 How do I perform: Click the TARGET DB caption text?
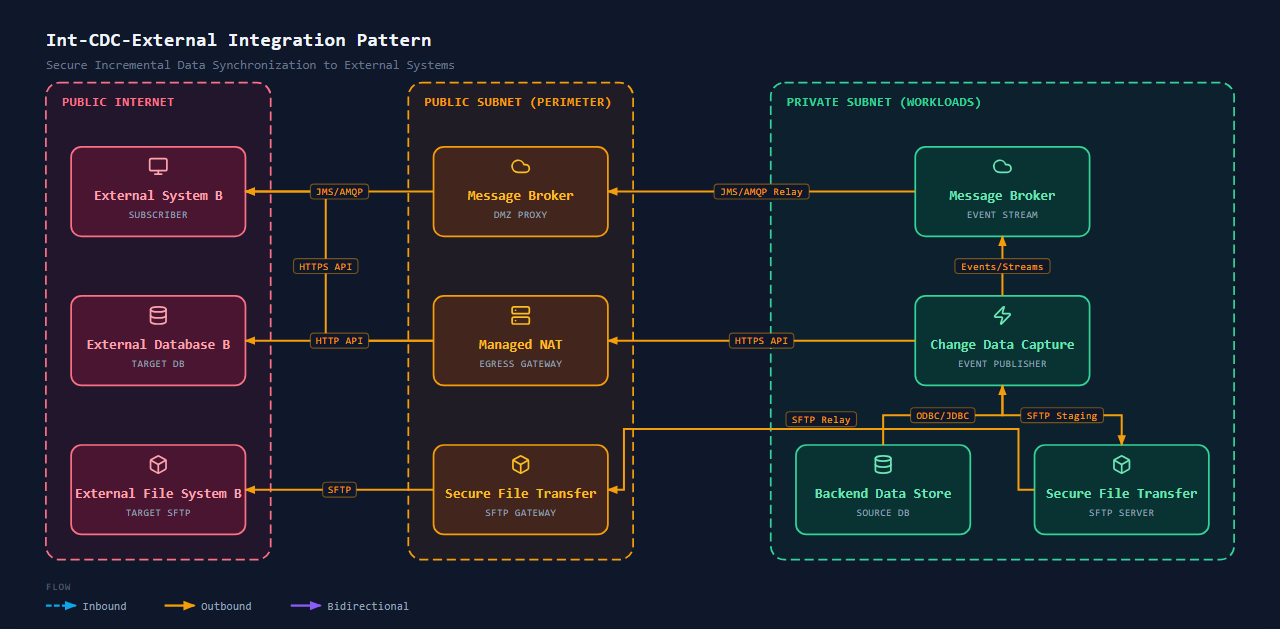pyautogui.click(x=158, y=364)
